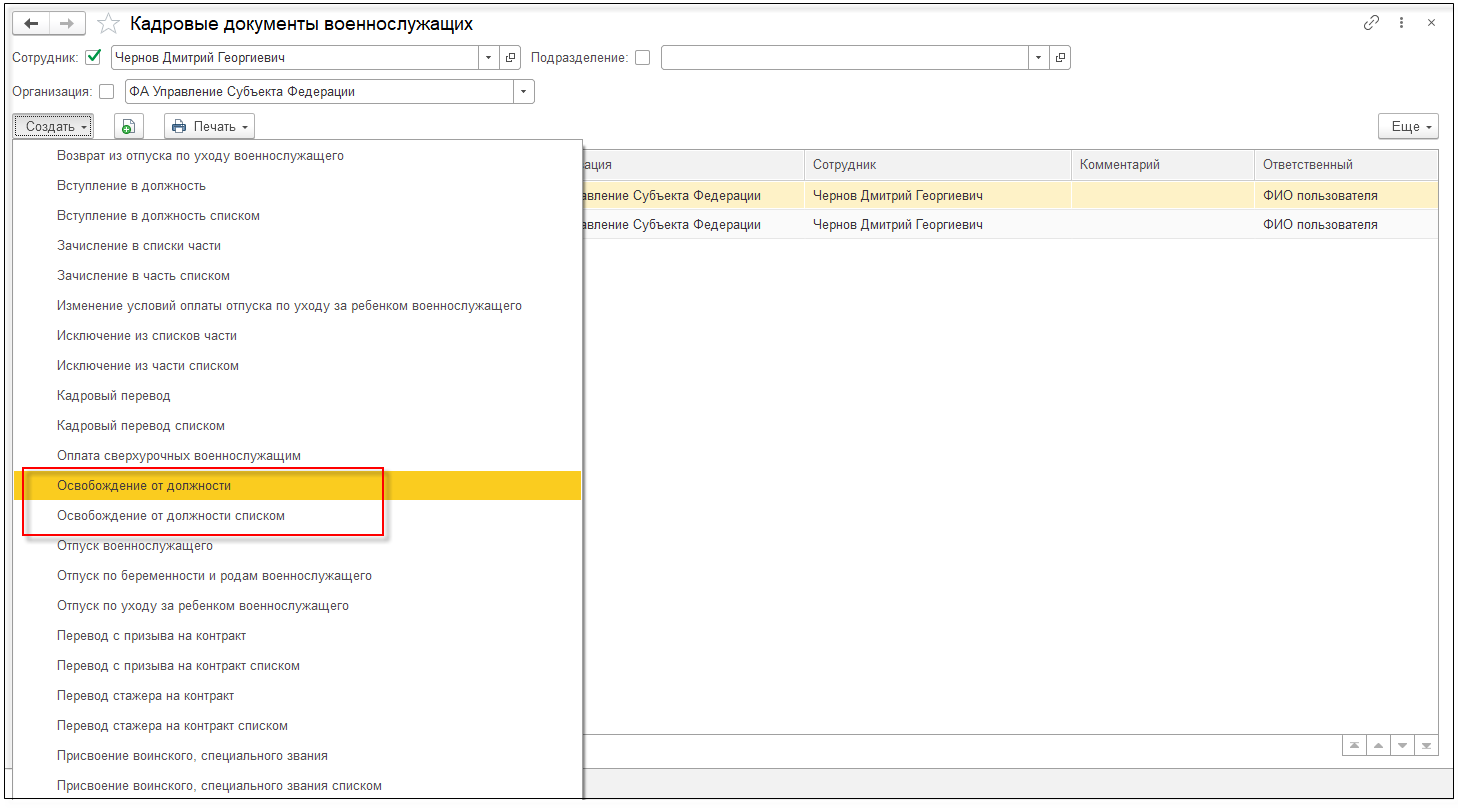Viewport: 1458px width, 812px height.
Task: Expand the Организация dropdown arrow
Action: point(524,92)
